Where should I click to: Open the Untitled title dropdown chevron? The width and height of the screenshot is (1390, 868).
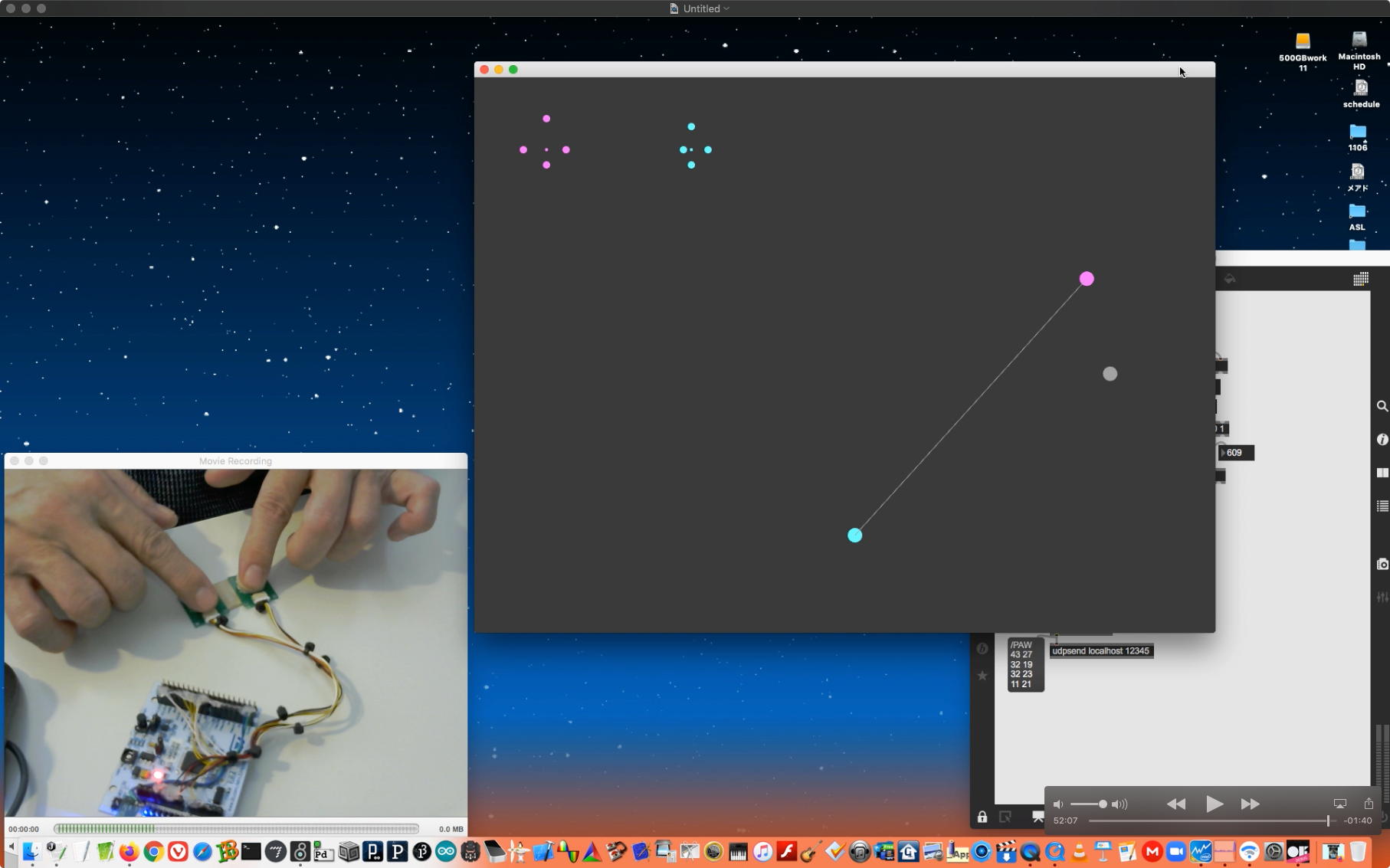[x=726, y=8]
